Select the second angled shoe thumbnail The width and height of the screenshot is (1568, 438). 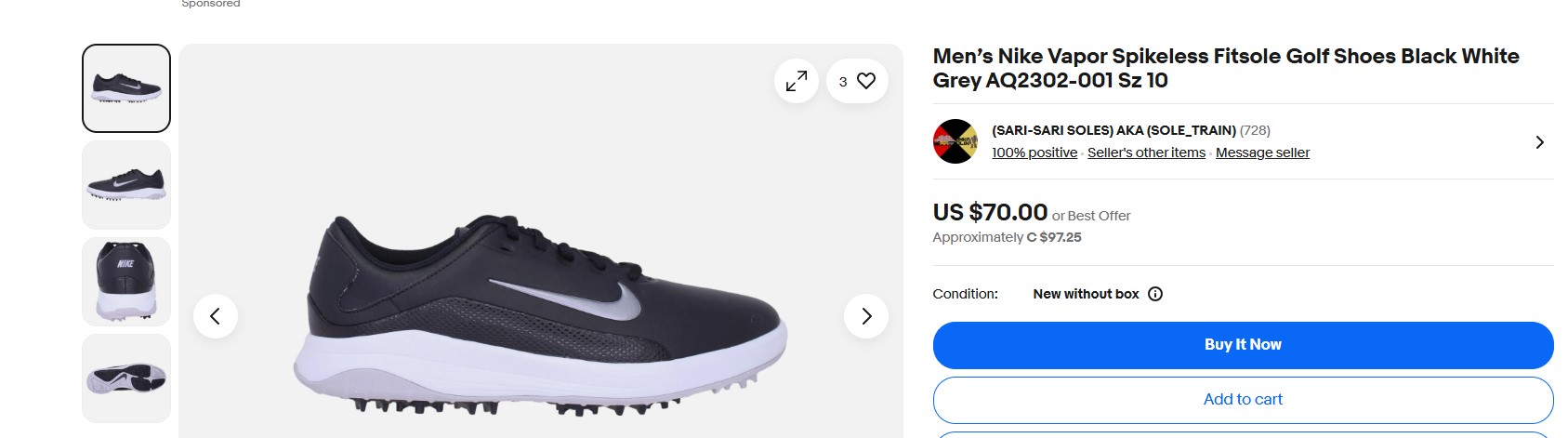[x=126, y=185]
